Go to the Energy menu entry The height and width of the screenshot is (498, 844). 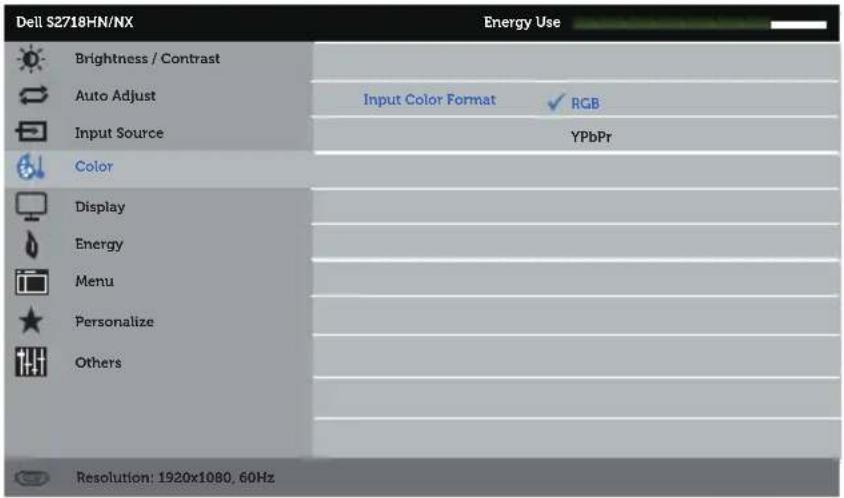coord(99,244)
